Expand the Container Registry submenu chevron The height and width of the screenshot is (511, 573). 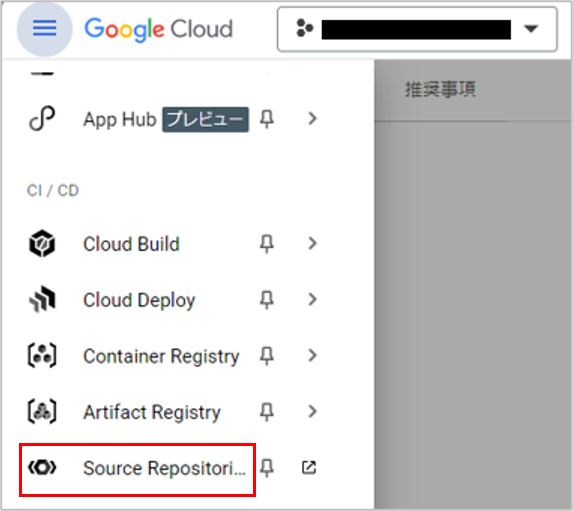coord(312,355)
